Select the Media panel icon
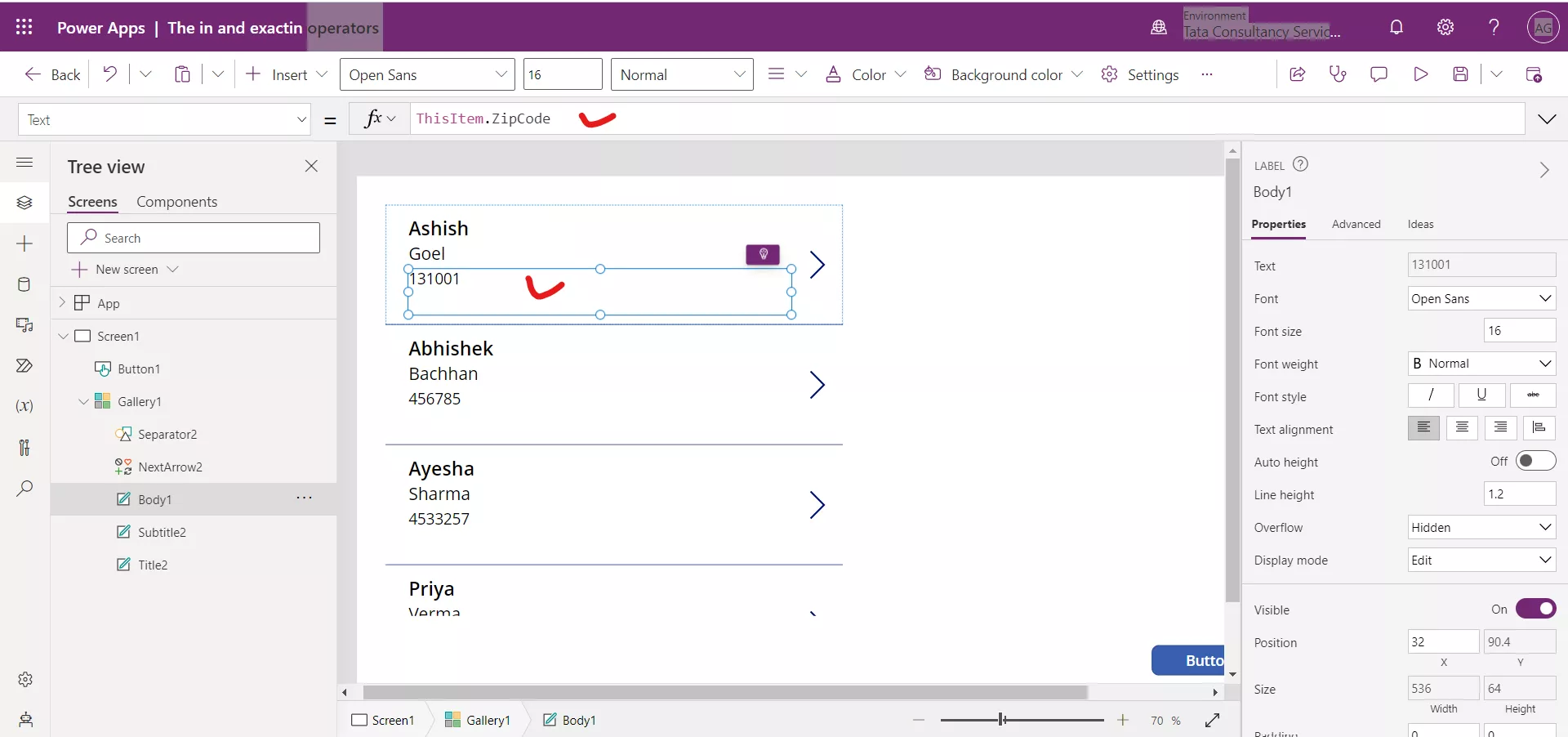 [24, 325]
